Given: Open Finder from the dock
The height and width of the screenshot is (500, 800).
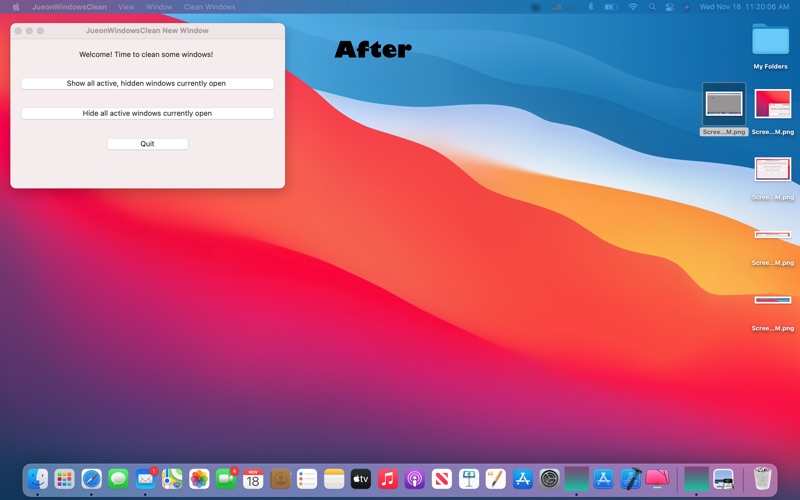Looking at the screenshot, I should click(38, 479).
